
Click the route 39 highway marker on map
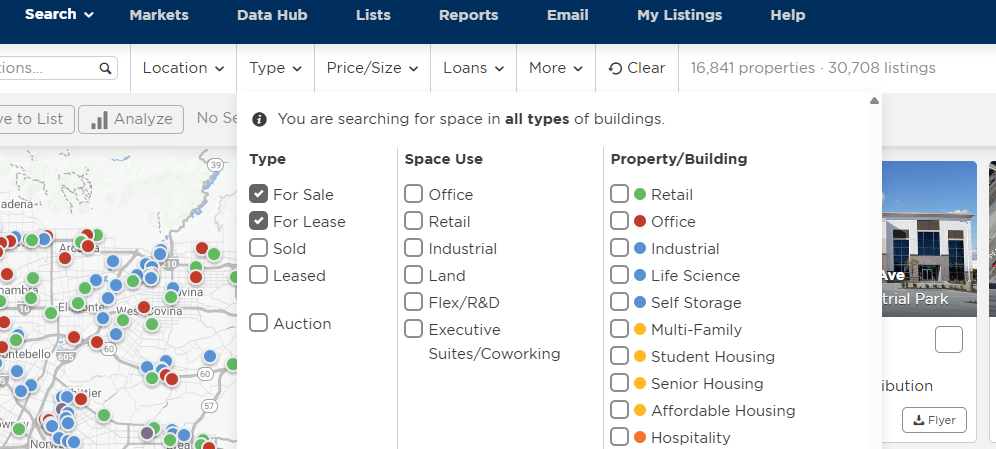[x=216, y=165]
